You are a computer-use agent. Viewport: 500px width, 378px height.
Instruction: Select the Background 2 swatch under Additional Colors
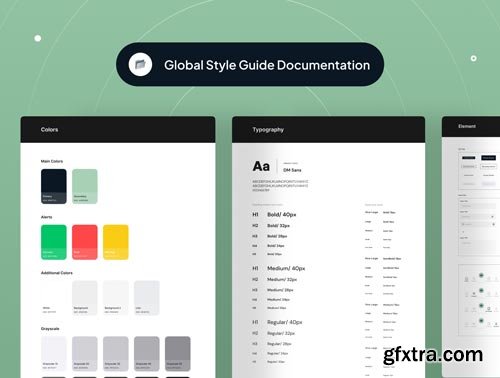(x=116, y=298)
